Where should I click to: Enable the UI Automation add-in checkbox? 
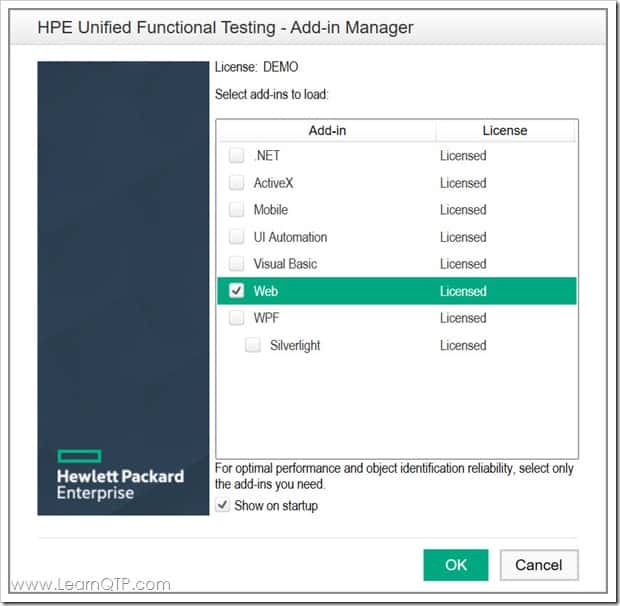[236, 237]
